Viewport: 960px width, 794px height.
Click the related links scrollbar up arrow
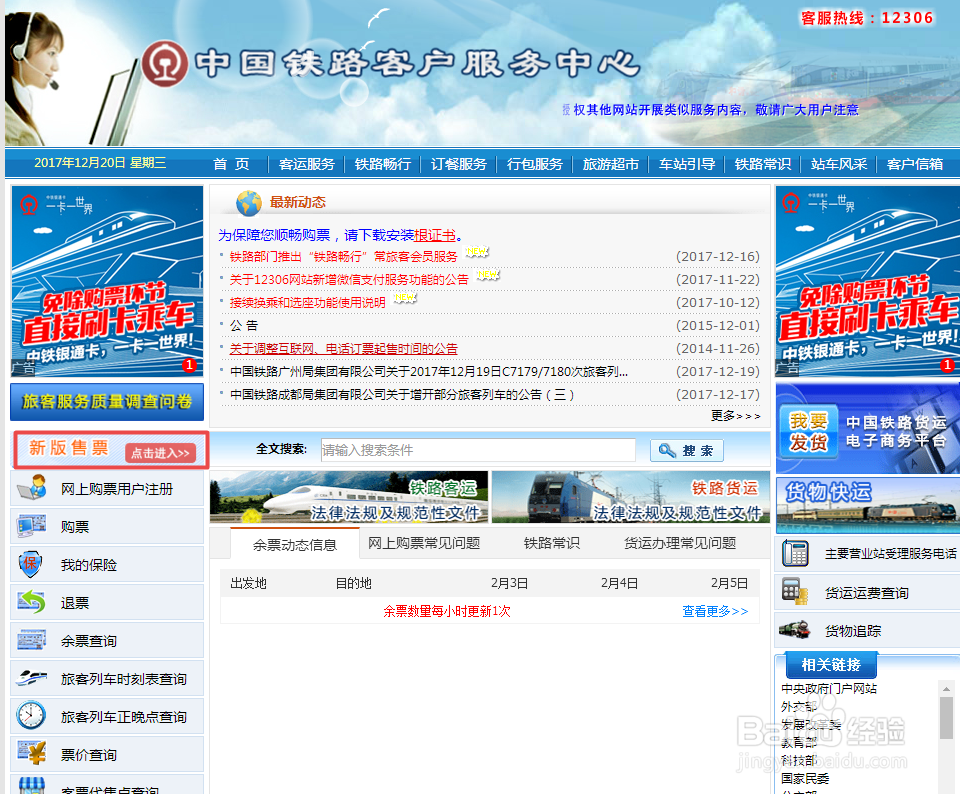[947, 689]
